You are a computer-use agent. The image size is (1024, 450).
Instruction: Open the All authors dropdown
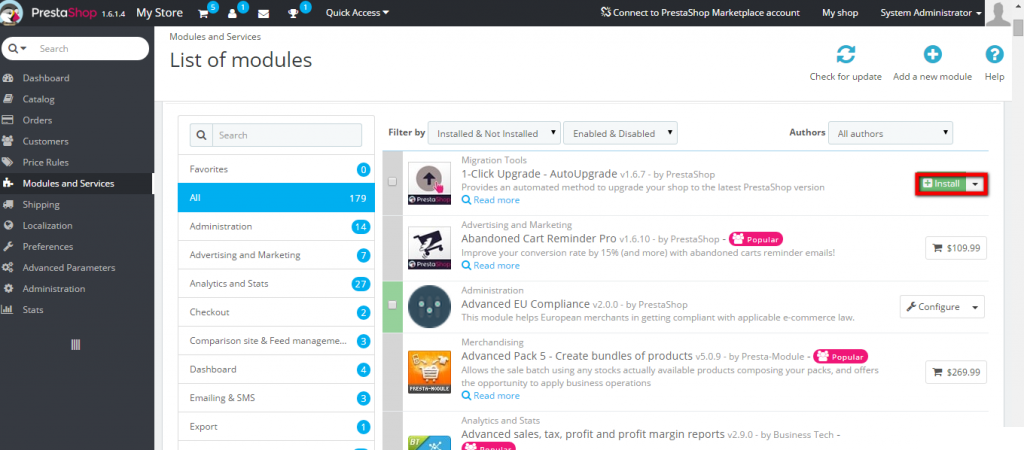click(x=890, y=133)
